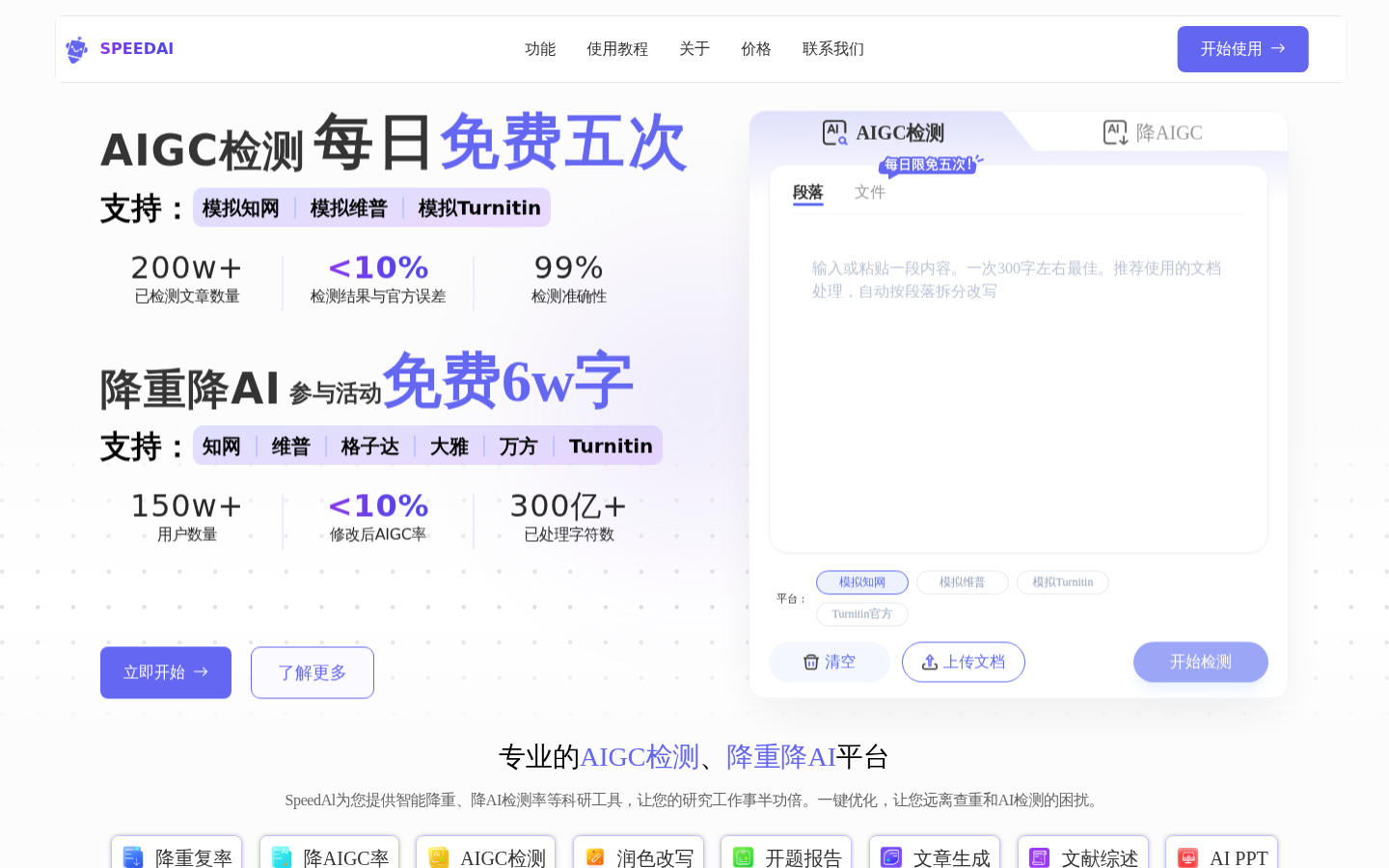The image size is (1389, 868).
Task: Open the 关于 menu item
Action: point(694,49)
